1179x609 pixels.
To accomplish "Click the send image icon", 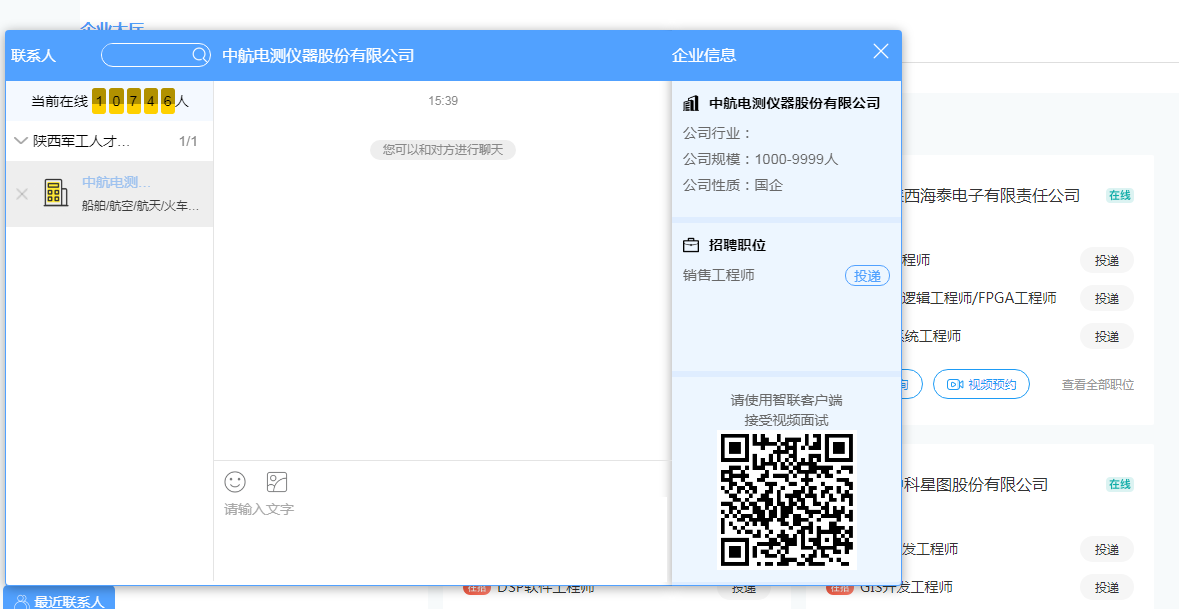I will [277, 482].
